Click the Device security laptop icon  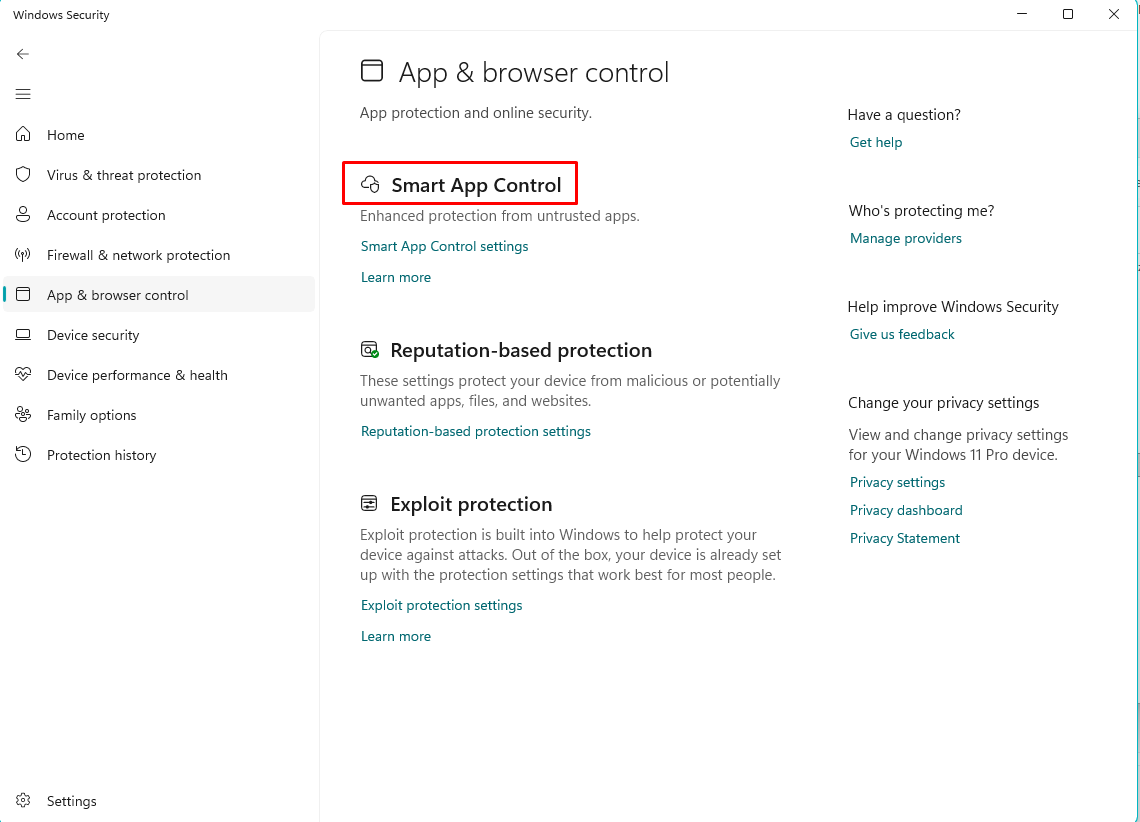click(x=23, y=334)
